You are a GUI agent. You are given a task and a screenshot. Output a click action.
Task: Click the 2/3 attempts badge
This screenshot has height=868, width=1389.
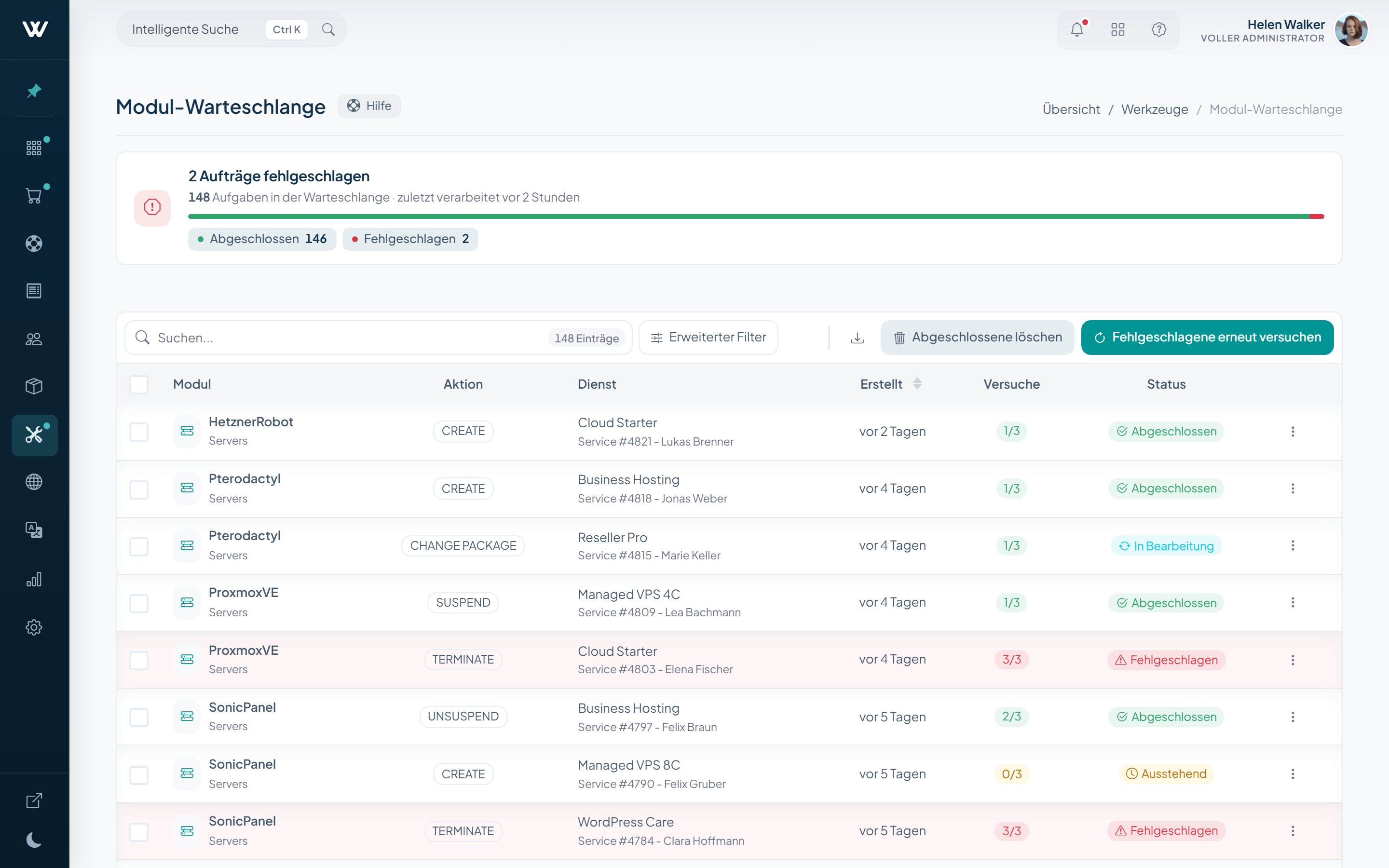point(1011,717)
